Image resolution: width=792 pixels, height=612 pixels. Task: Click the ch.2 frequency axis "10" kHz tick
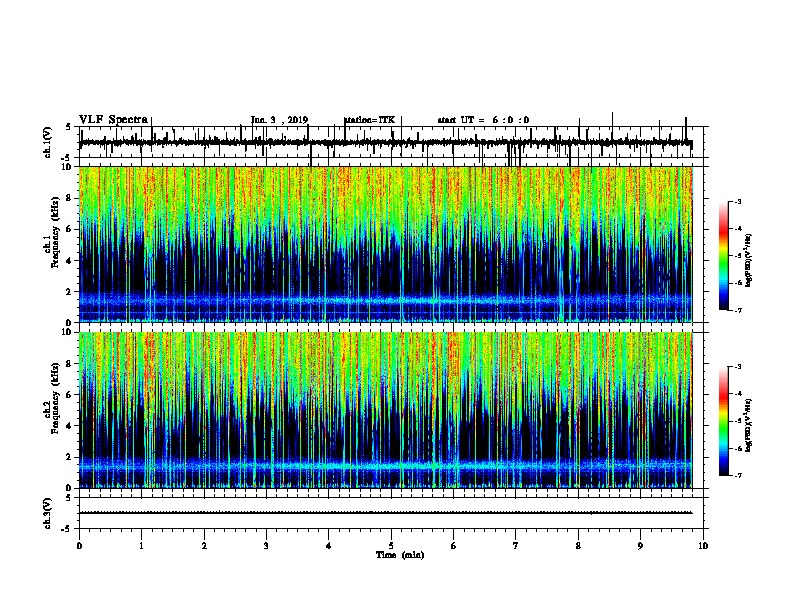(x=67, y=332)
